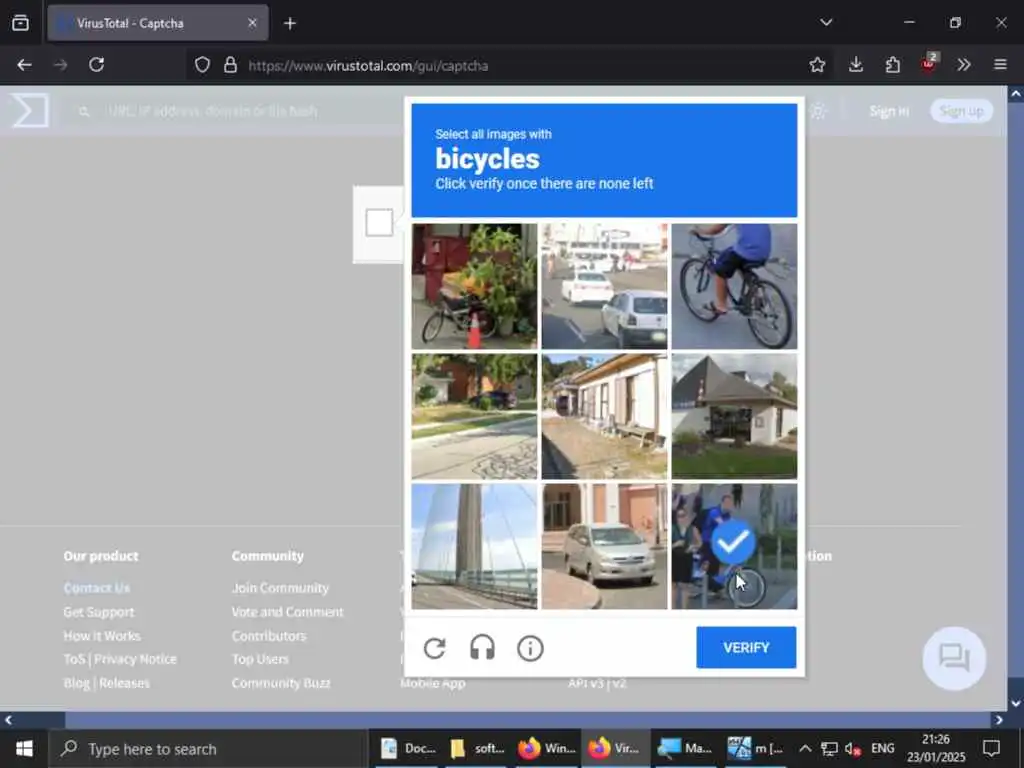
Task: Open uBlock Origin extension icon
Action: coord(929,63)
